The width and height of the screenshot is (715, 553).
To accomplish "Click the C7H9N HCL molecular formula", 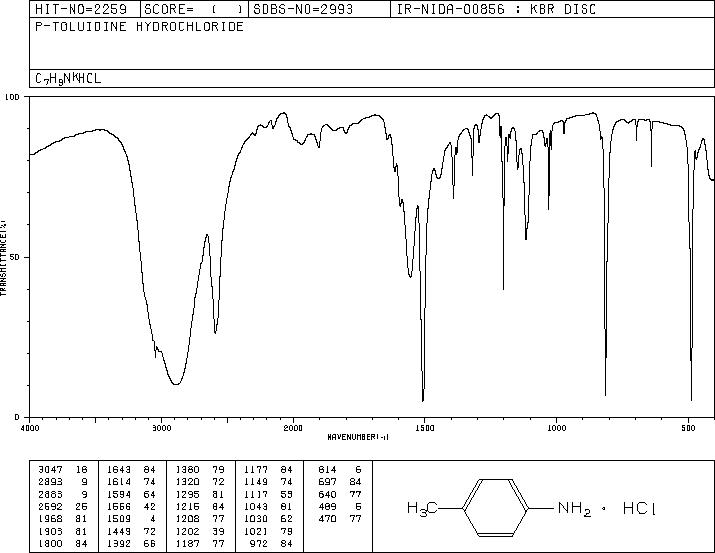I will (67, 79).
